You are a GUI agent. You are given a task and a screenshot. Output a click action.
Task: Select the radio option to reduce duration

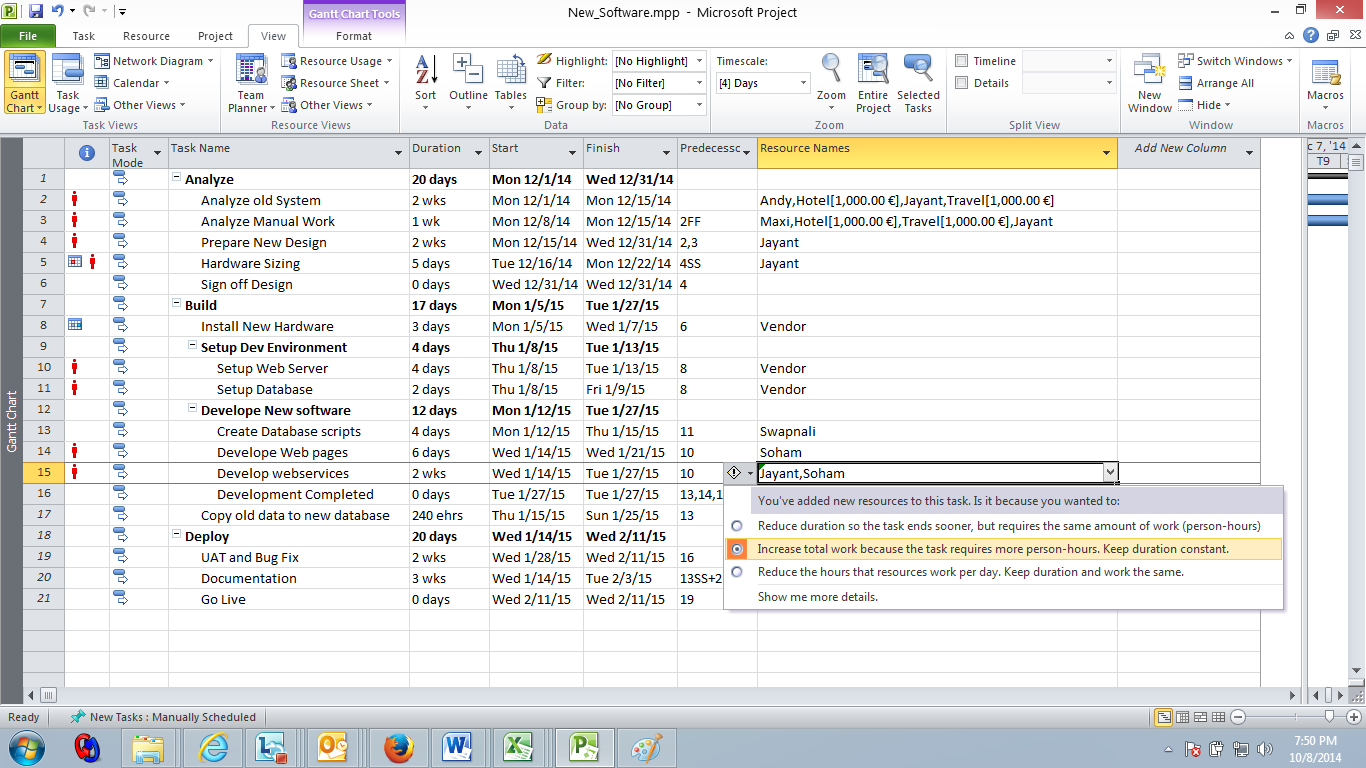(x=735, y=524)
